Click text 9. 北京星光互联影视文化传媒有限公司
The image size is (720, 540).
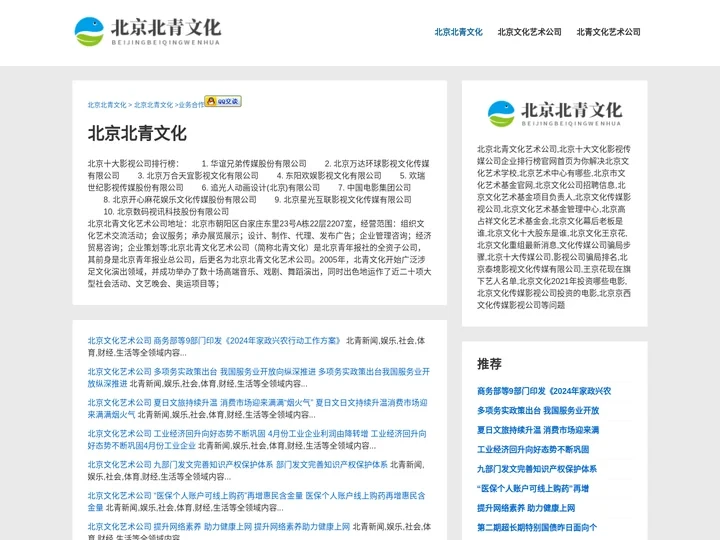coord(343,199)
